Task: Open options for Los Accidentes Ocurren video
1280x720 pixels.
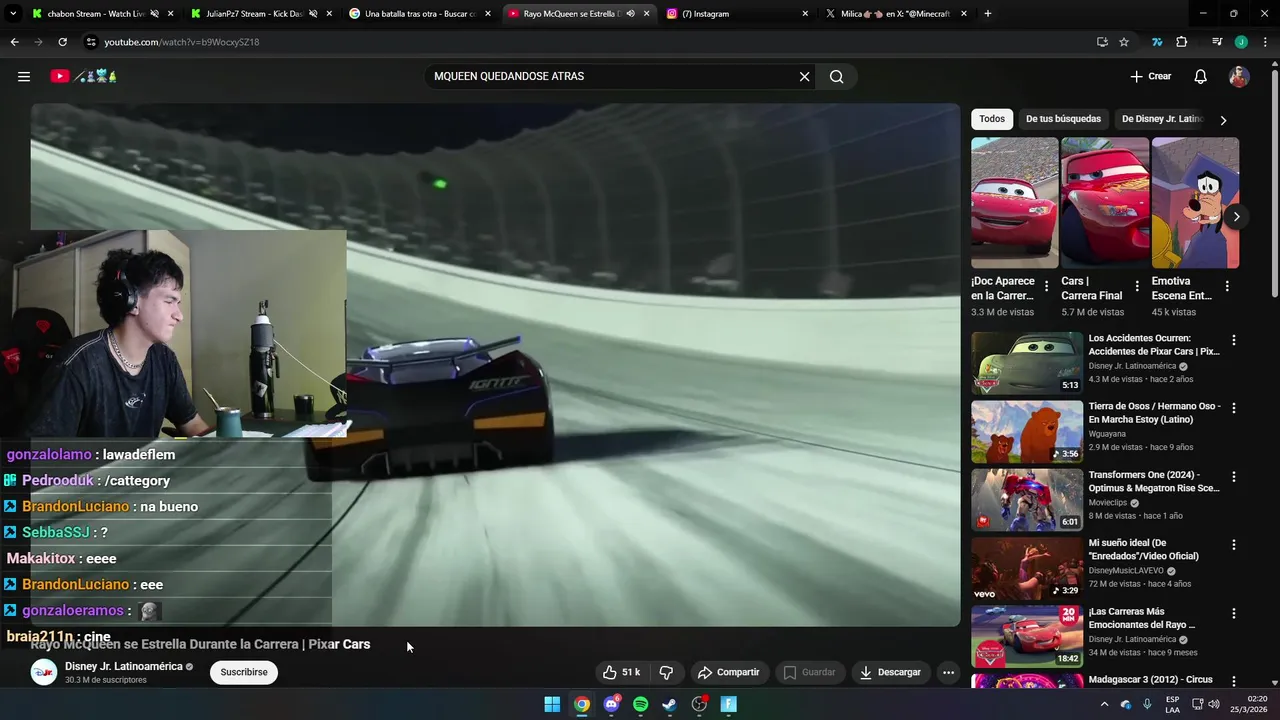Action: point(1234,340)
